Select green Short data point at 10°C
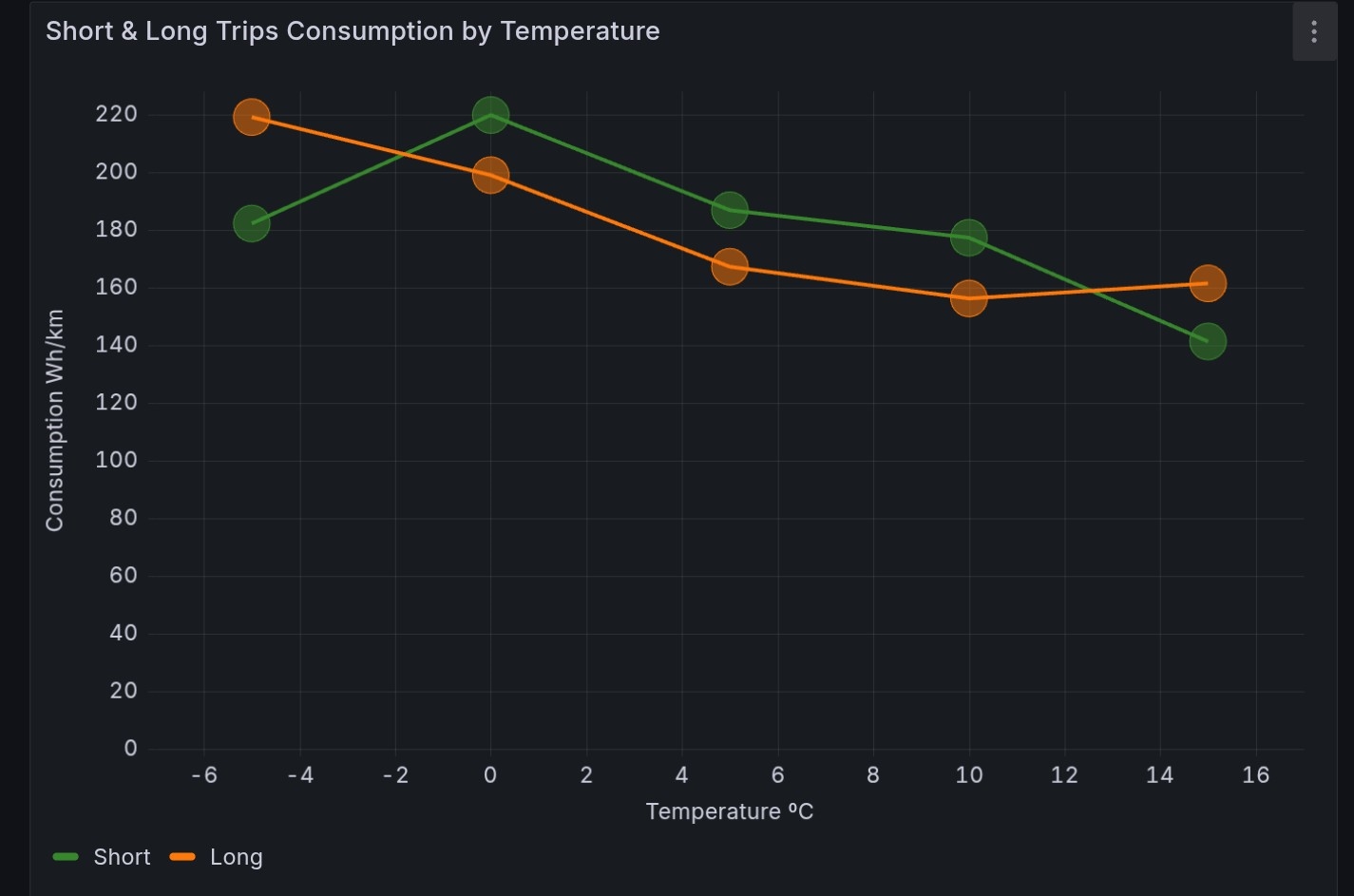The height and width of the screenshot is (896, 1354). [968, 238]
